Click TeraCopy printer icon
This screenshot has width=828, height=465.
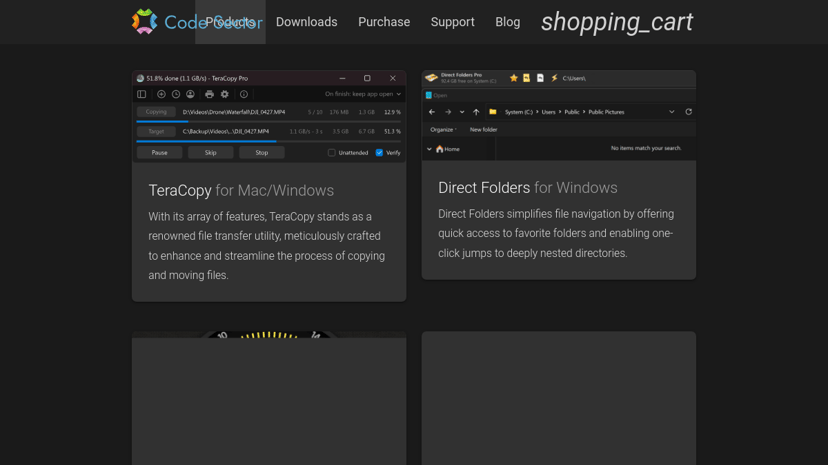pyautogui.click(x=210, y=94)
